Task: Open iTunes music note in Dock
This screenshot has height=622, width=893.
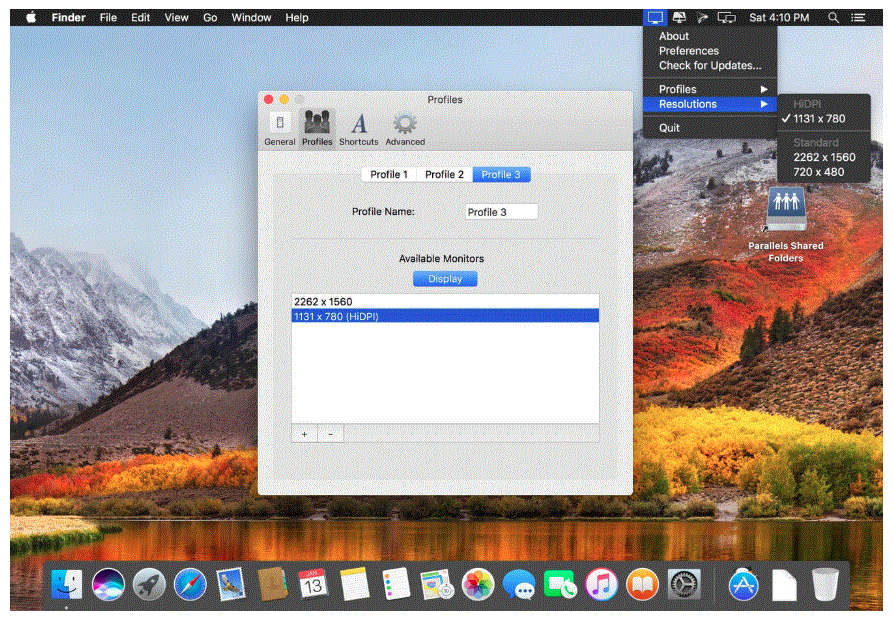Action: click(601, 584)
